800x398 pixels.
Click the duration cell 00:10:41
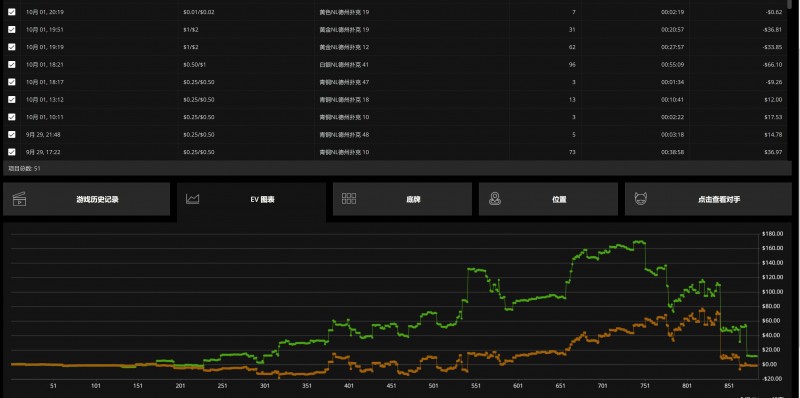[x=672, y=100]
